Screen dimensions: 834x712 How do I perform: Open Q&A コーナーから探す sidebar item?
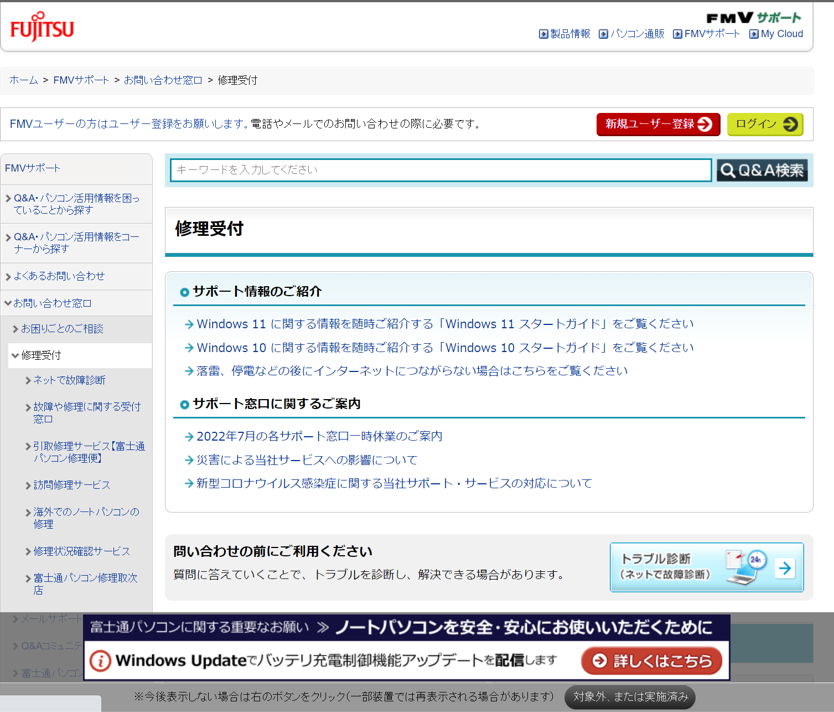76,243
